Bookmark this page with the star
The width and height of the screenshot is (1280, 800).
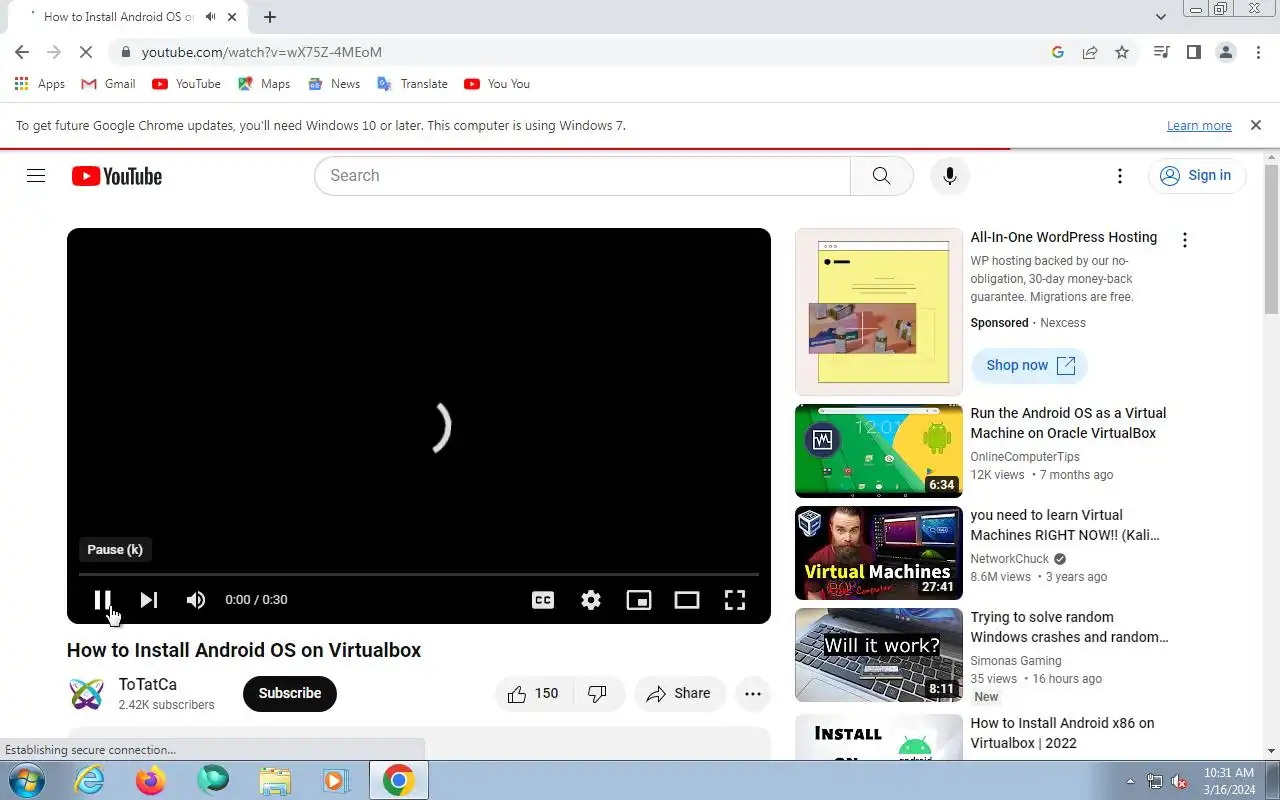tap(1122, 52)
